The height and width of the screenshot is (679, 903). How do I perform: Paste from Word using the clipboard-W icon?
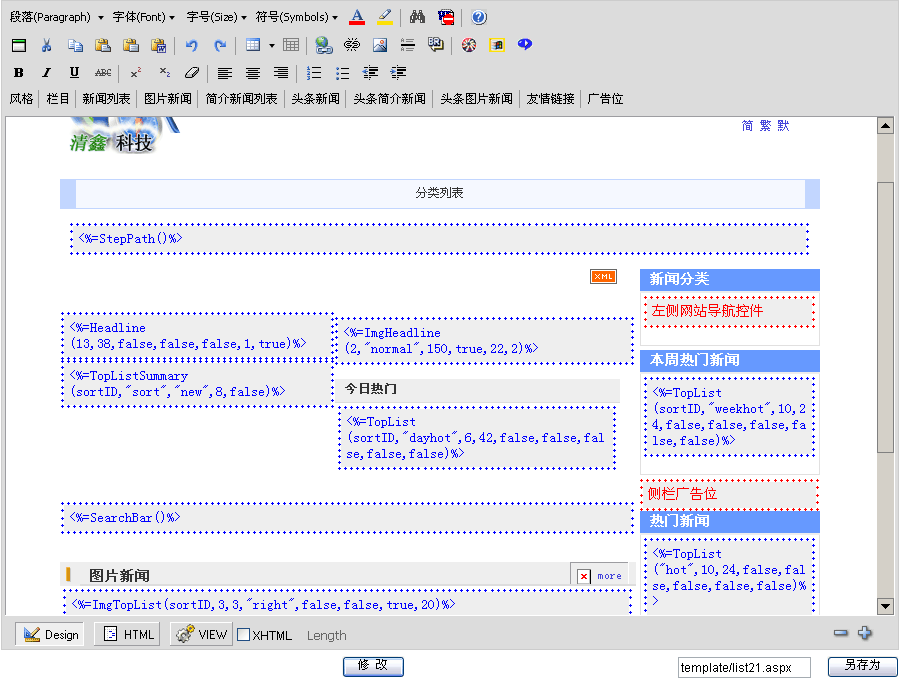(x=158, y=45)
